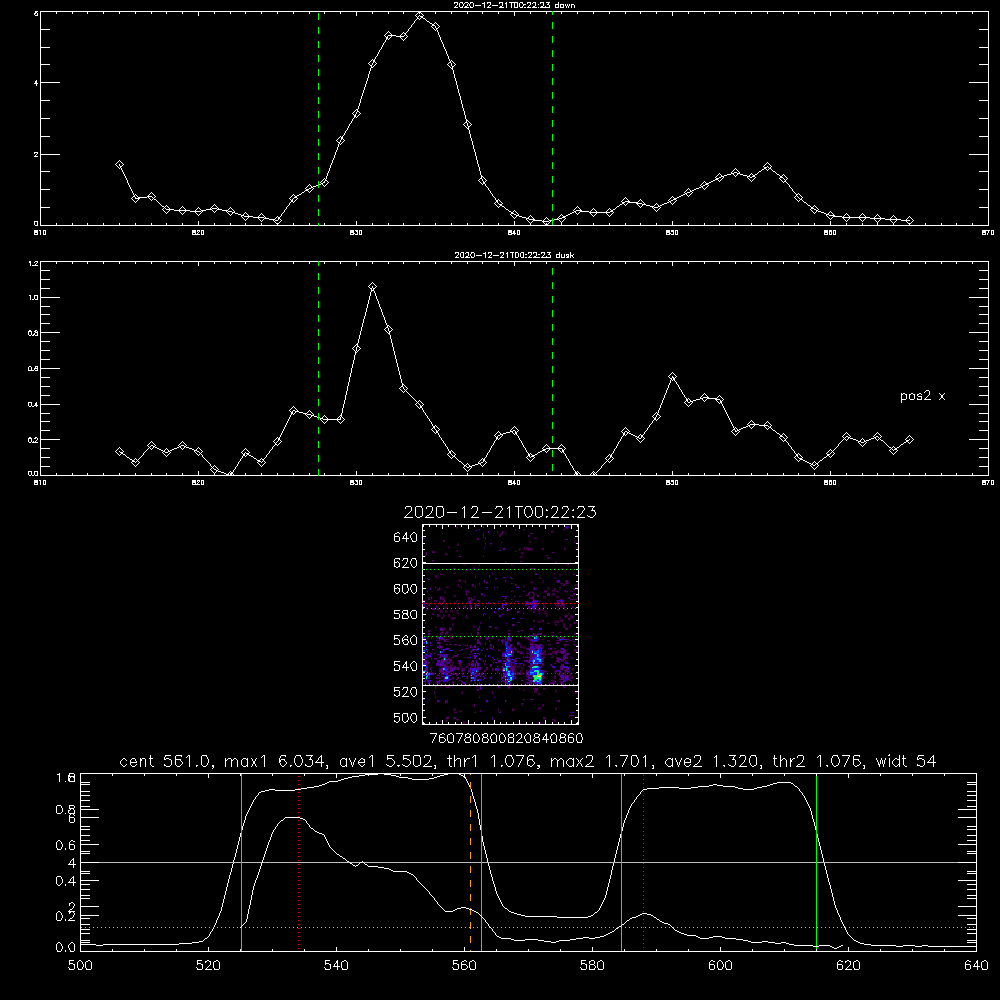Click the '4' tick label on bottom plot y-axis
Image resolution: width=1000 pixels, height=1000 pixels.
(72, 863)
